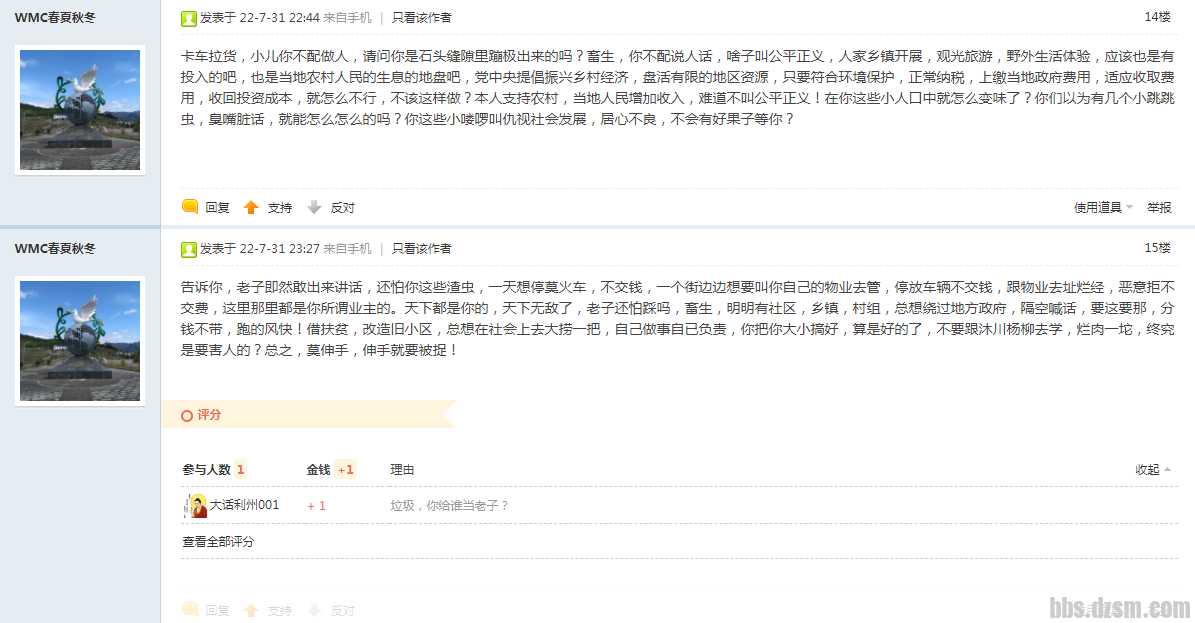
Task: Open the 使用道具 dropdown
Action: coord(1103,207)
